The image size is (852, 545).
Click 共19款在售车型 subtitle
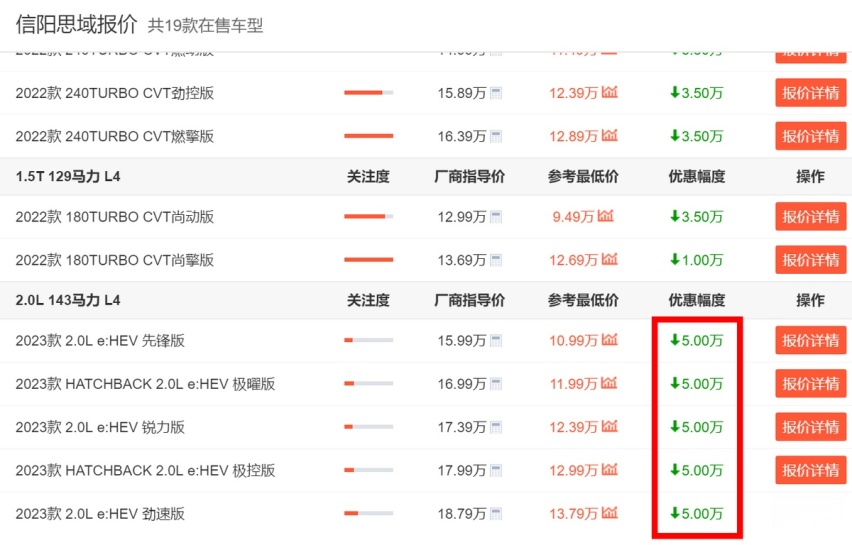point(205,26)
